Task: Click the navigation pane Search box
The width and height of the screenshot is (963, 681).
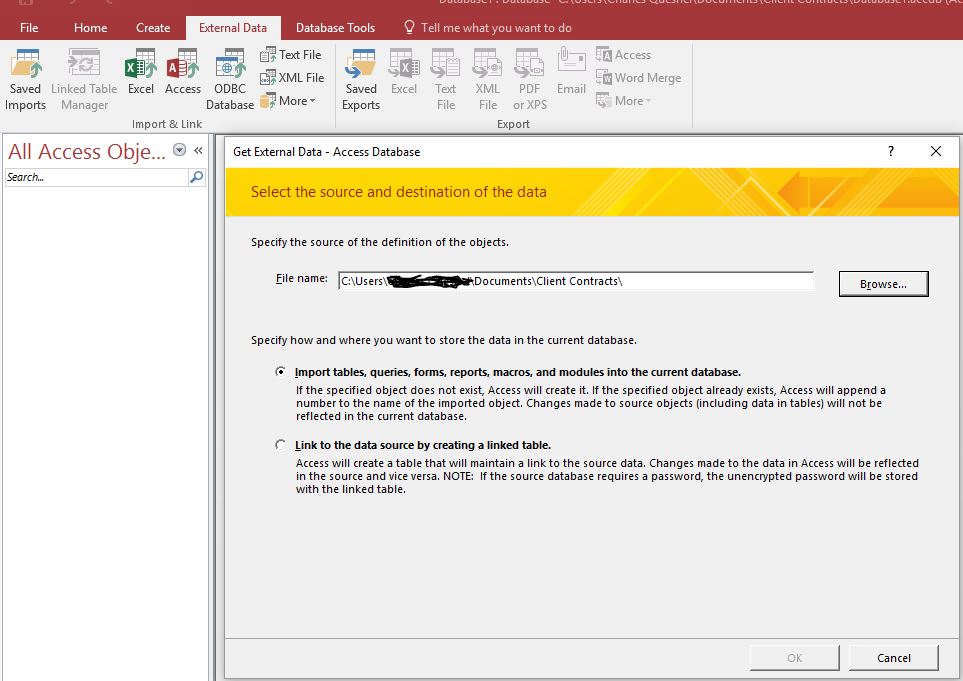Action: (96, 177)
